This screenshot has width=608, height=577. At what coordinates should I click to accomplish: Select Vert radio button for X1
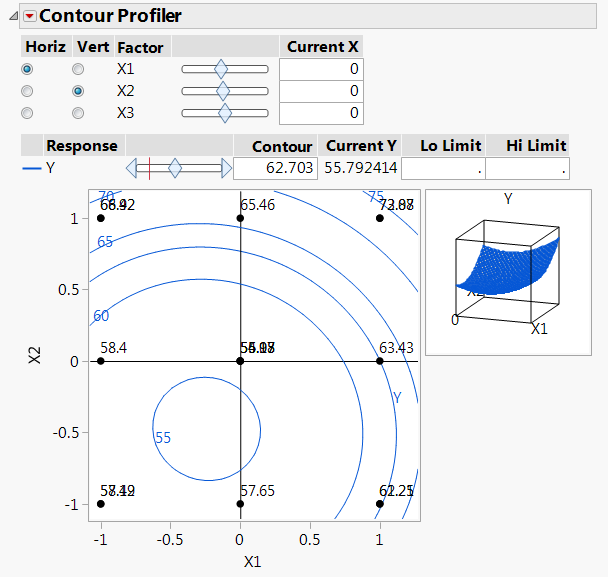tap(78, 69)
